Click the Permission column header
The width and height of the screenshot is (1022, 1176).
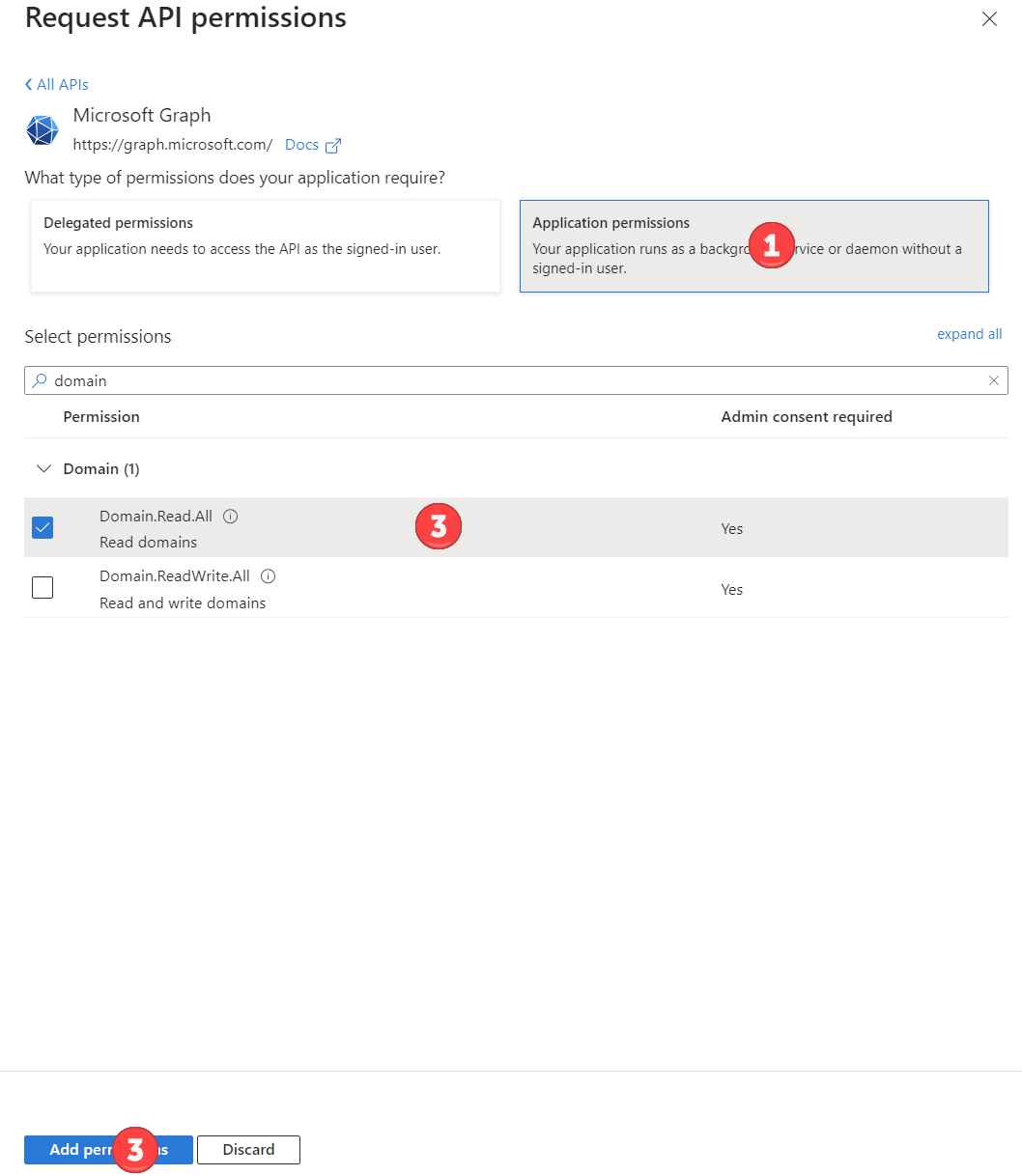(101, 416)
